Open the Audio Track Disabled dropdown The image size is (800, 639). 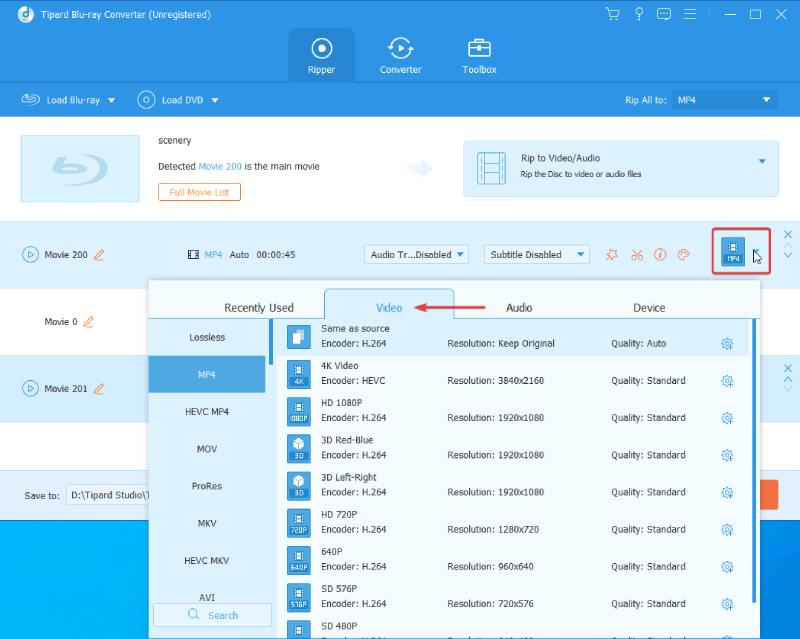(x=416, y=254)
